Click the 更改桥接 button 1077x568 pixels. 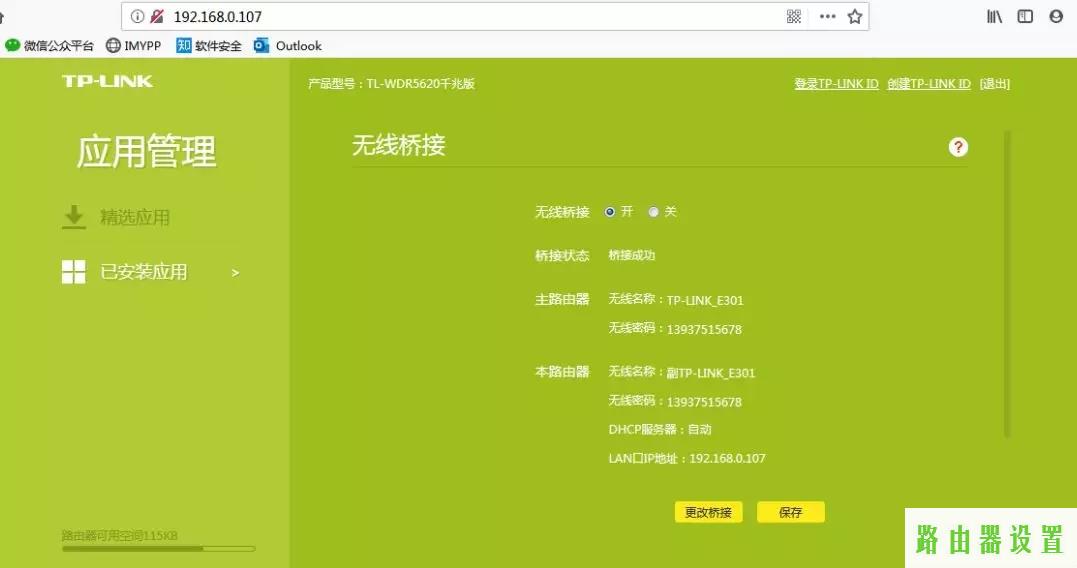tap(708, 512)
